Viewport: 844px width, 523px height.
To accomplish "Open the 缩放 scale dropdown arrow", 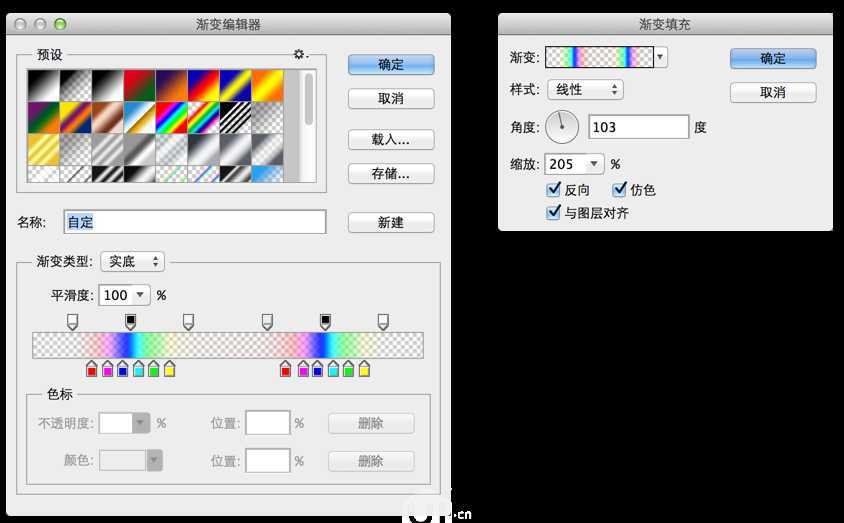I will (596, 164).
